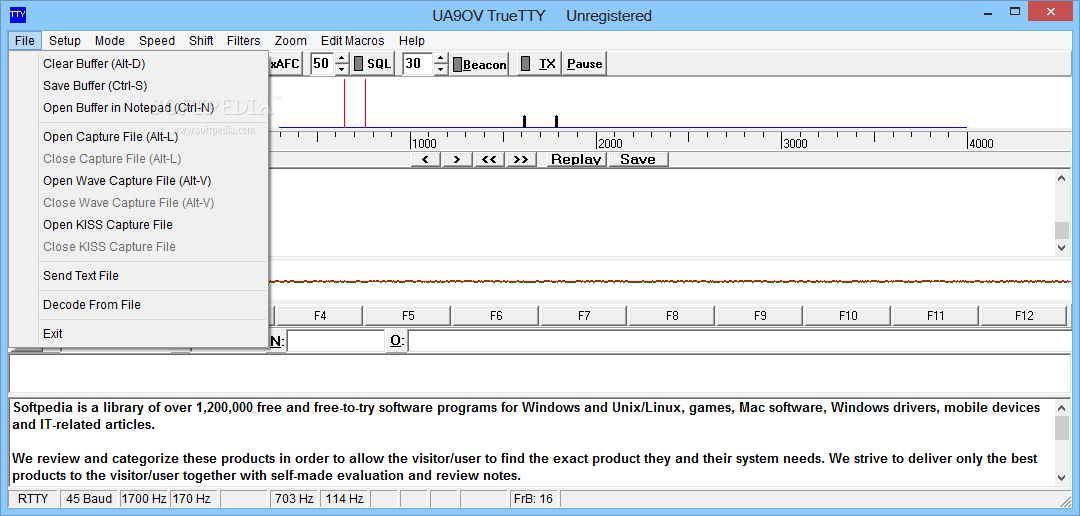Step forward with the > button
The height and width of the screenshot is (516, 1080).
click(457, 159)
